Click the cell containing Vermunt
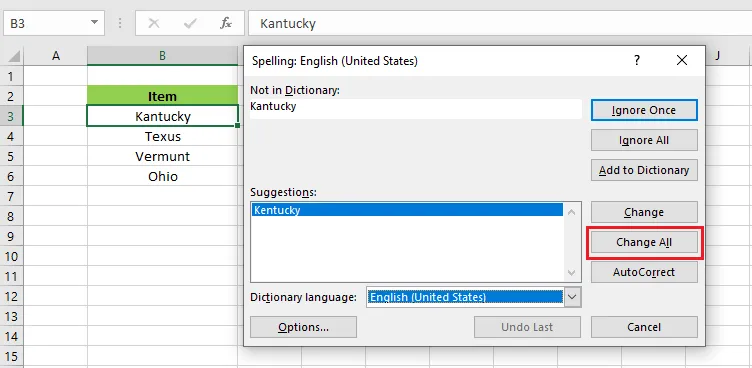This screenshot has width=752, height=368. pos(163,156)
